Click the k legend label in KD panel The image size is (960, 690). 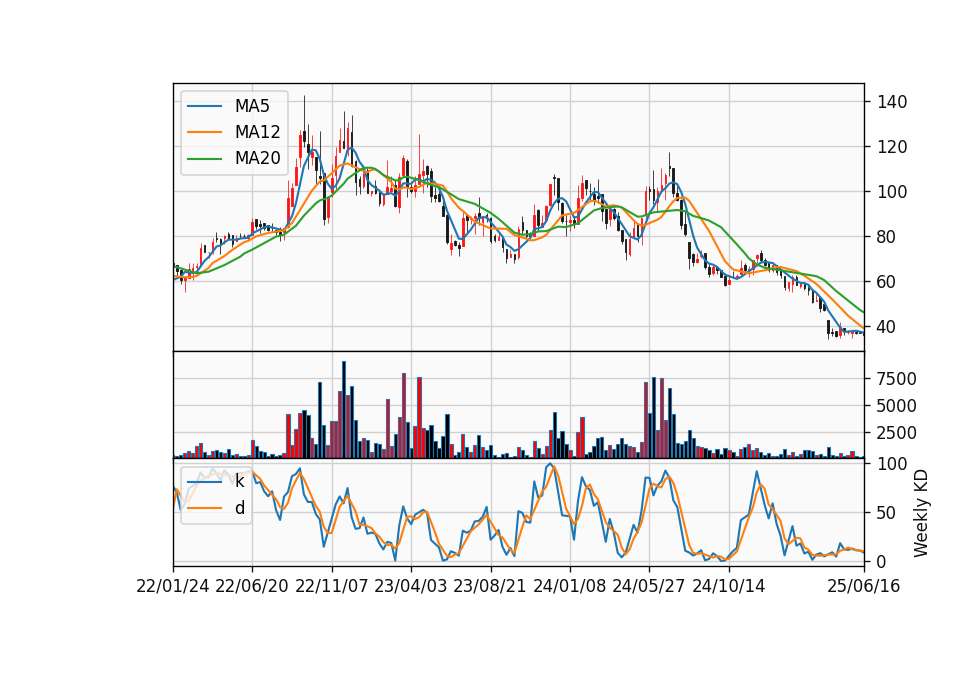239,481
